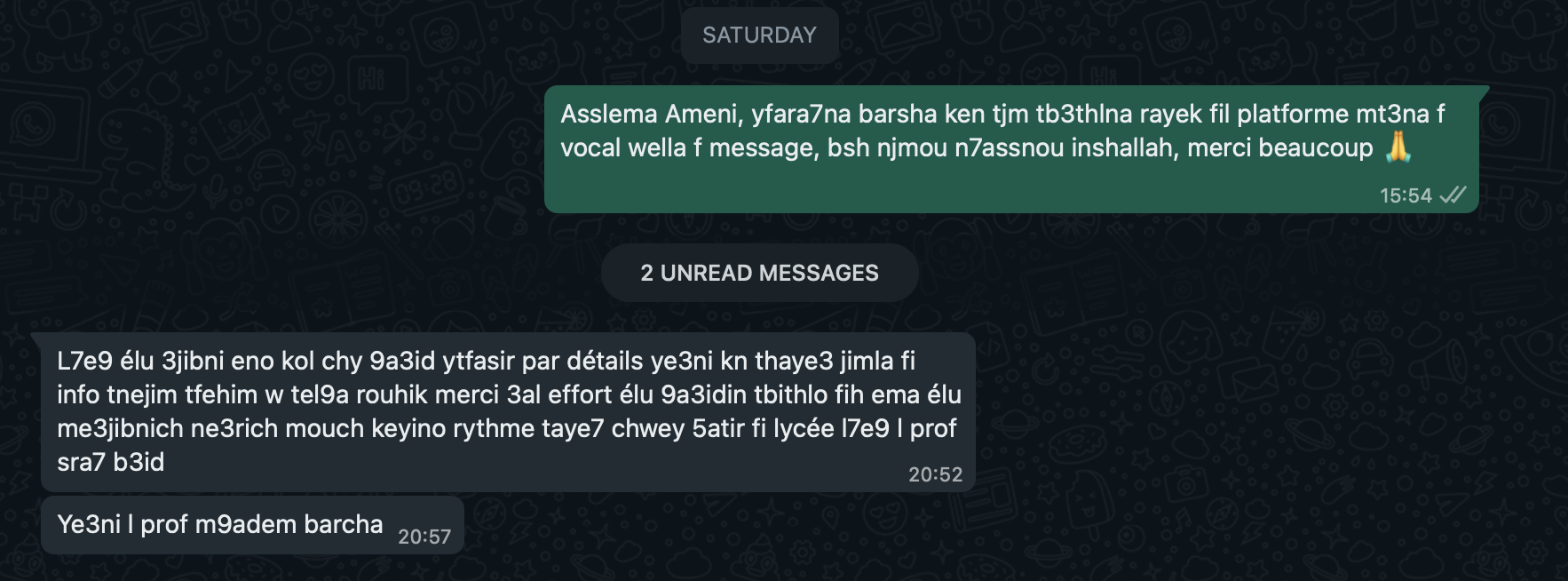
Task: Select the received message starting L7e9 élu
Action: [508, 412]
